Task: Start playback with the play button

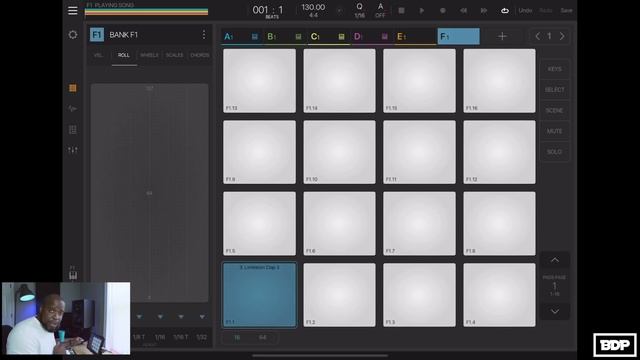Action: pos(422,11)
